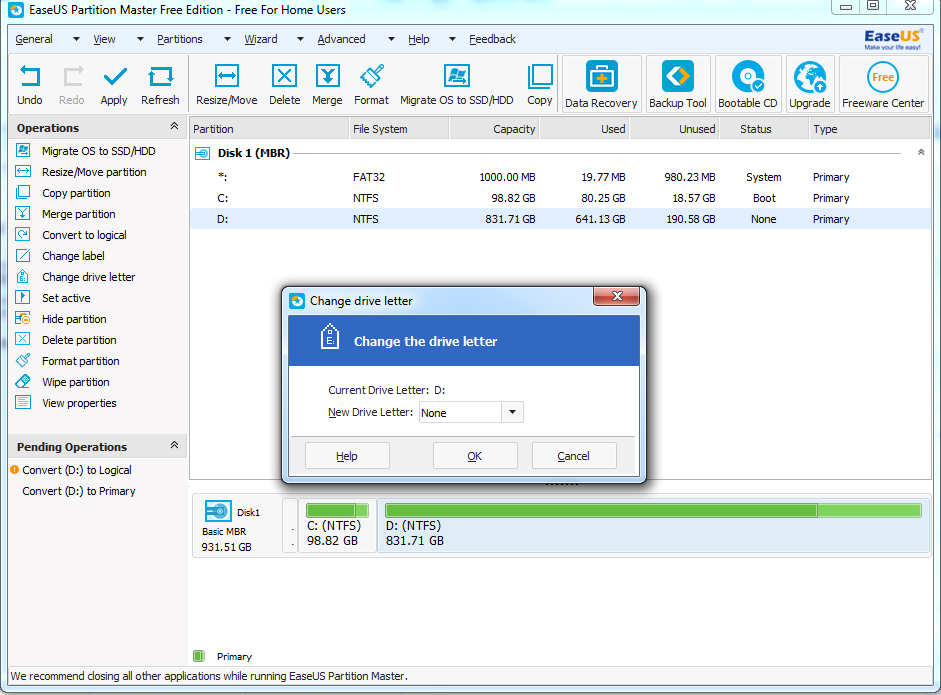Click the Disk 1 (MBR) disk icon
941x695 pixels.
point(202,154)
